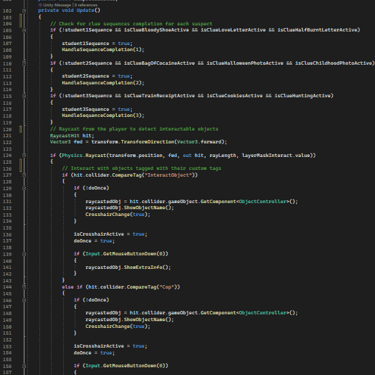Click 'isClueChildhoodPhotoActive' on line 110

click(x=334, y=63)
